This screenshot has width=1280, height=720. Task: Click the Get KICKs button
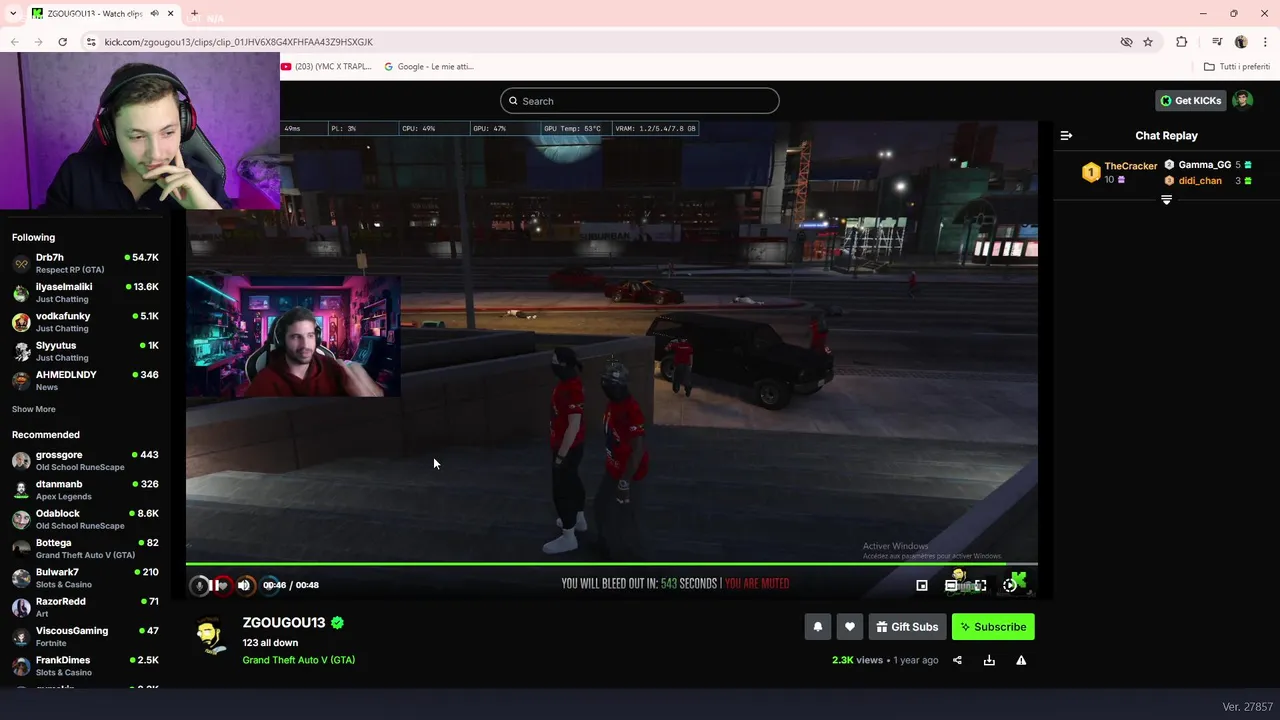coord(1190,100)
